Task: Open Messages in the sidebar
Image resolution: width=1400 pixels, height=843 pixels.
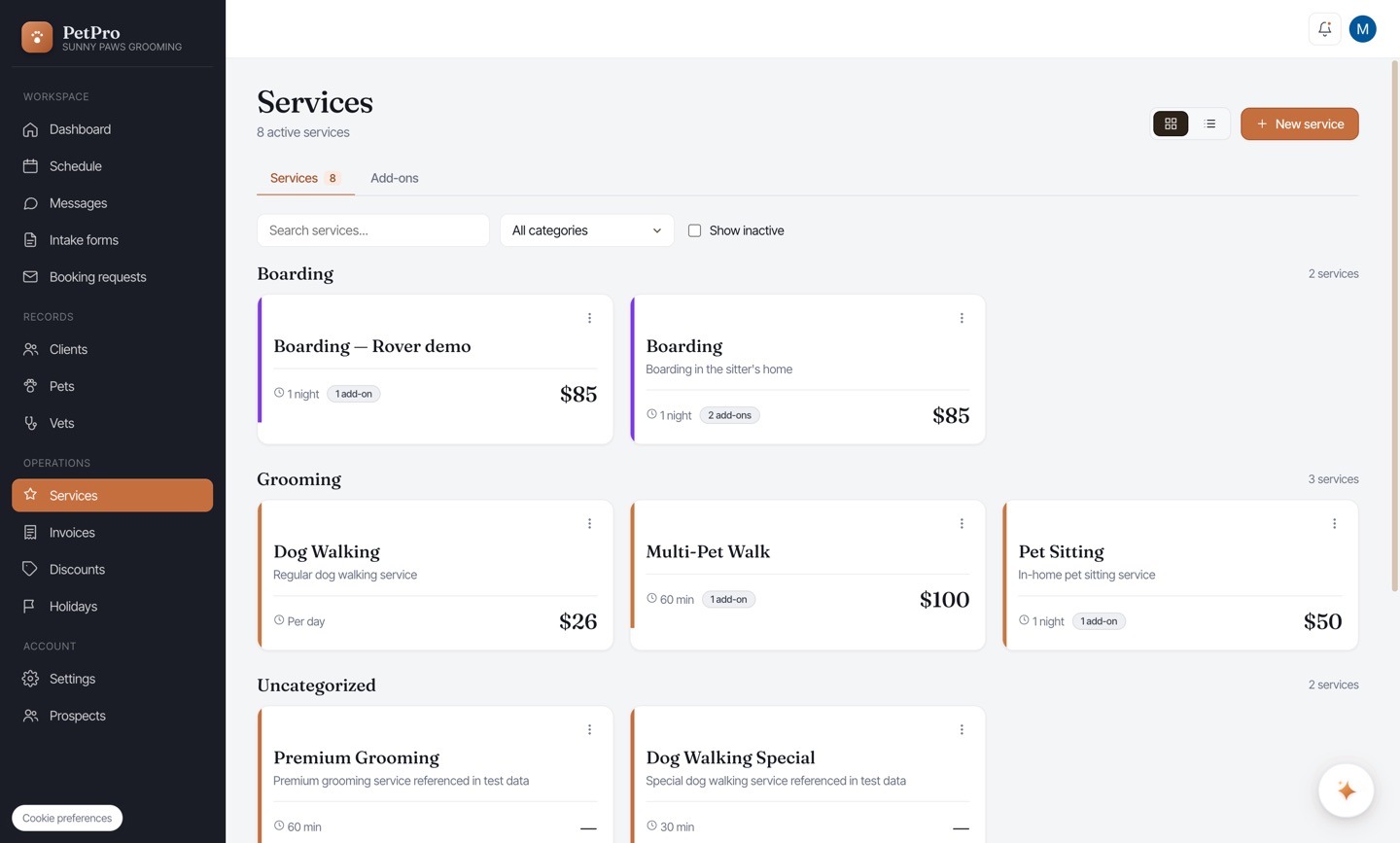Action: pyautogui.click(x=112, y=203)
